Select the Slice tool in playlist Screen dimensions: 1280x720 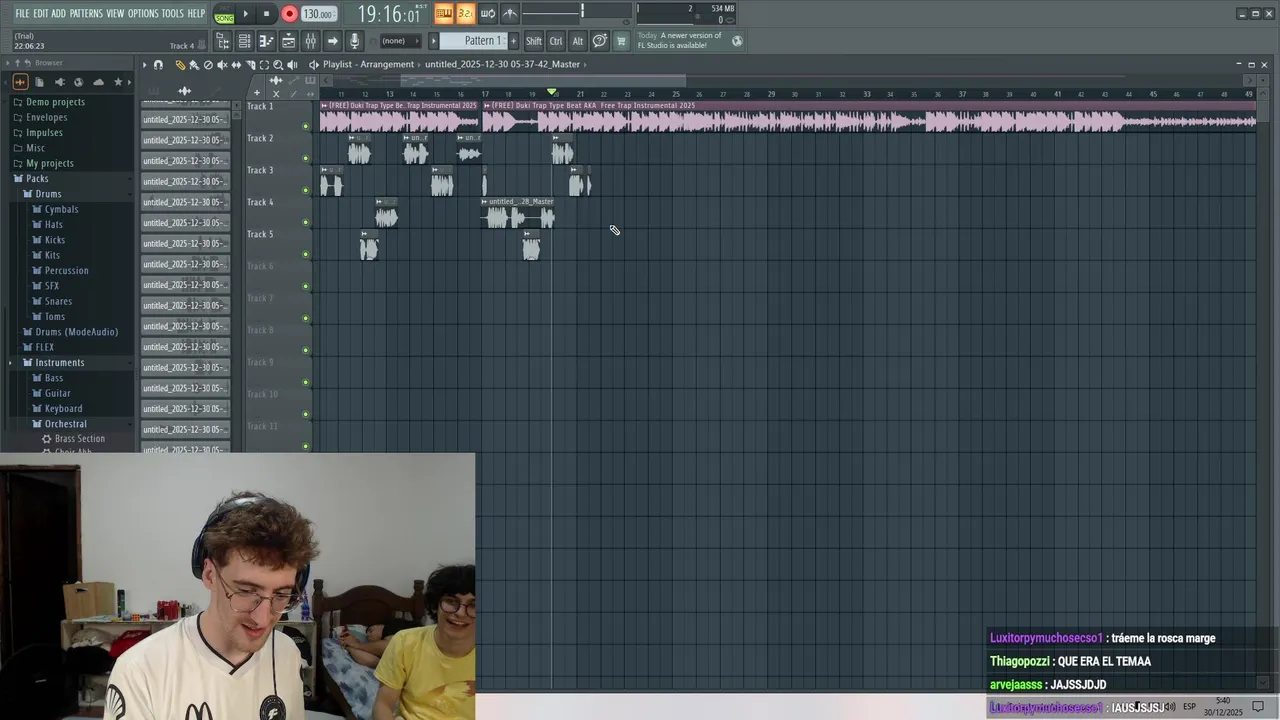250,64
